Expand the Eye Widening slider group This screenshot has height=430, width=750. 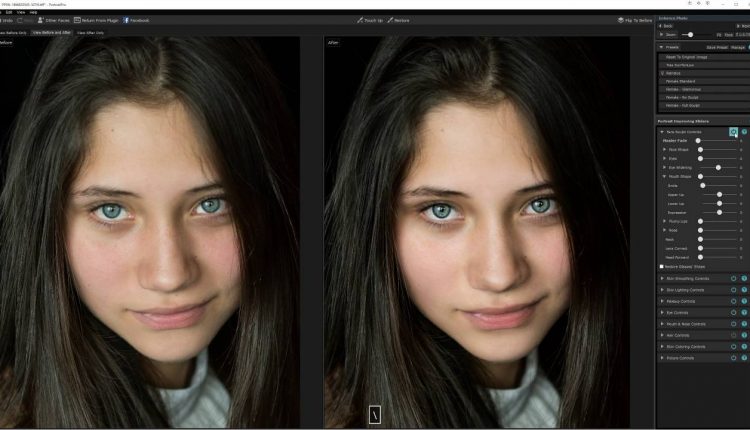[664, 167]
